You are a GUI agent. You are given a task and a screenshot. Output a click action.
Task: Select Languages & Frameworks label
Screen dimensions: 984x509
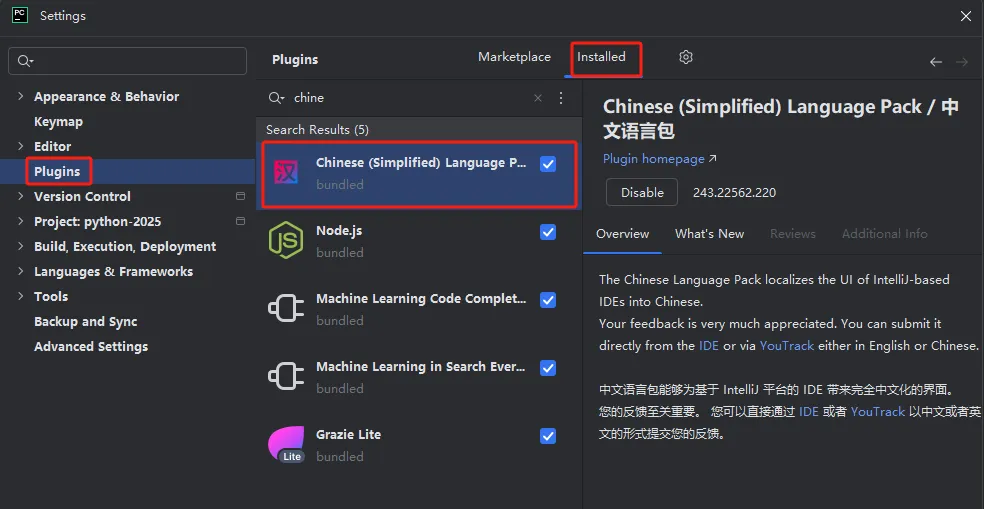click(113, 272)
